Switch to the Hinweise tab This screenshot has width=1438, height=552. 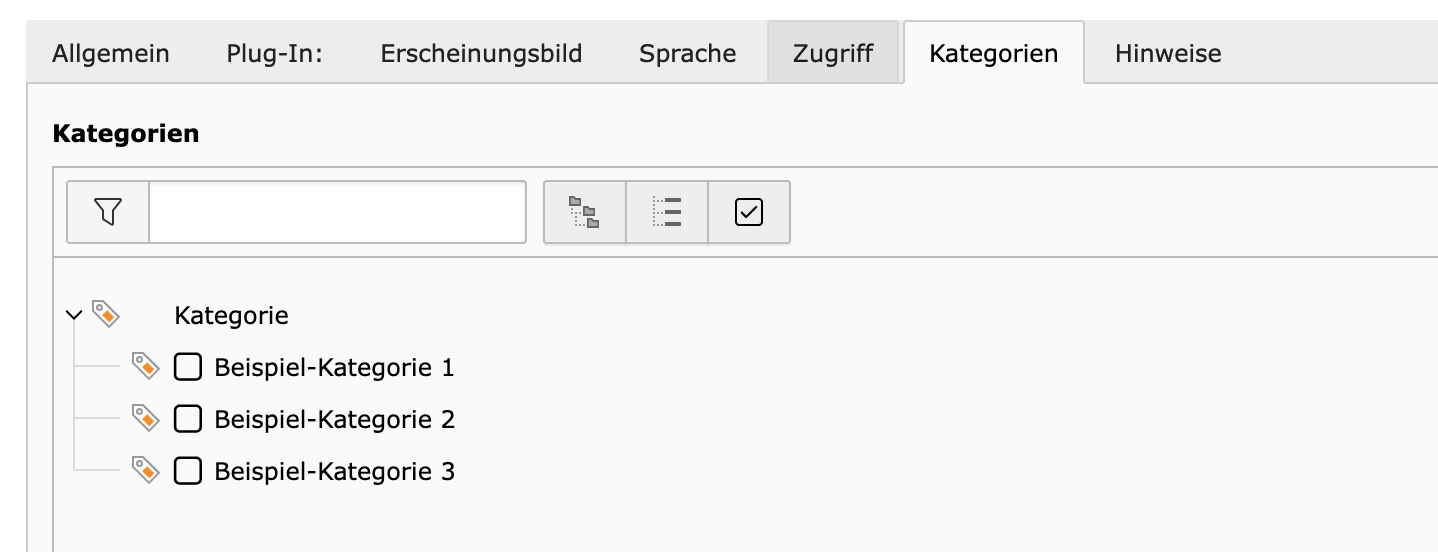tap(1168, 53)
